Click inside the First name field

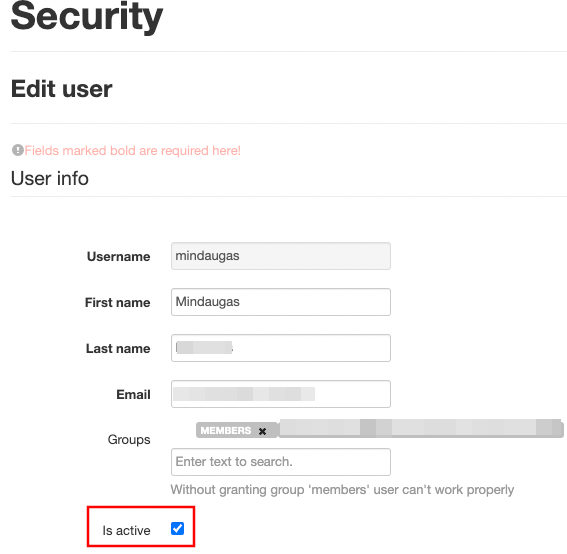(281, 302)
